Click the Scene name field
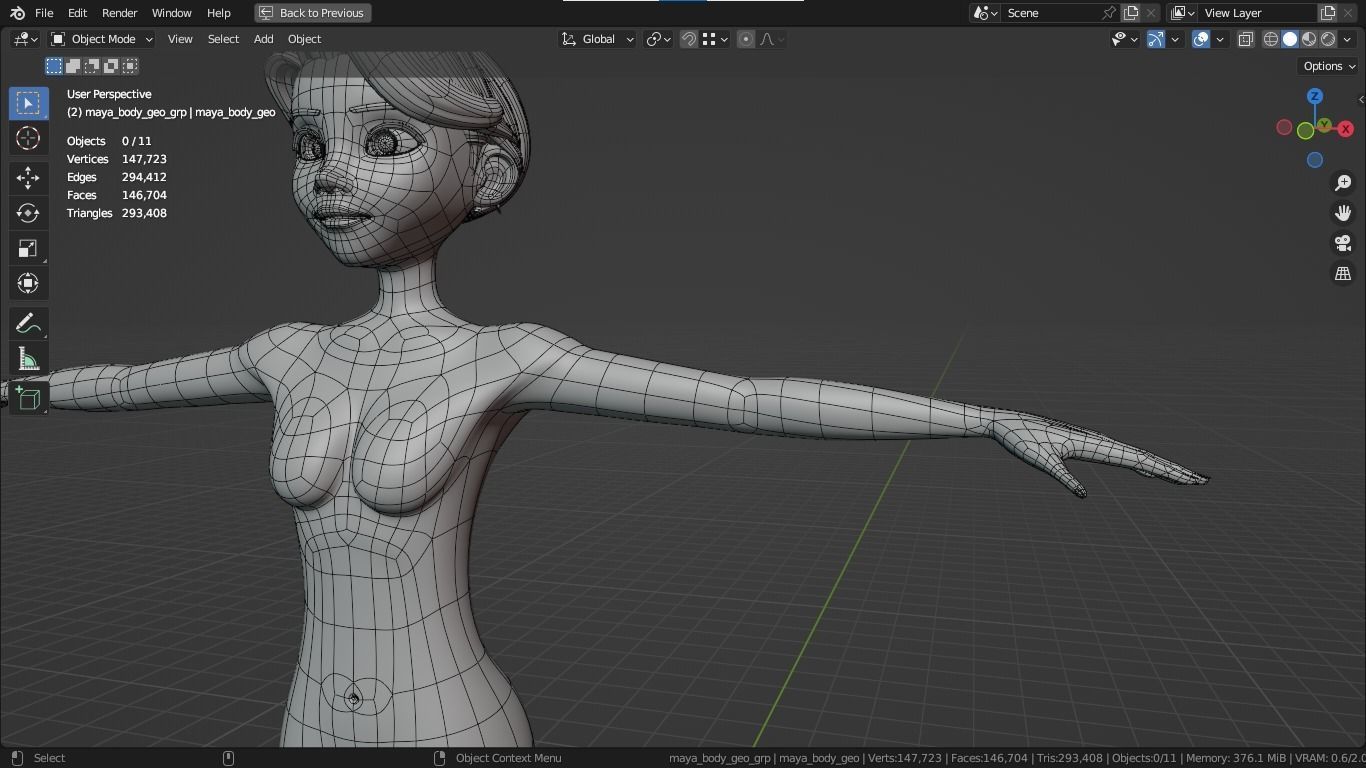The image size is (1366, 768). click(x=1049, y=13)
